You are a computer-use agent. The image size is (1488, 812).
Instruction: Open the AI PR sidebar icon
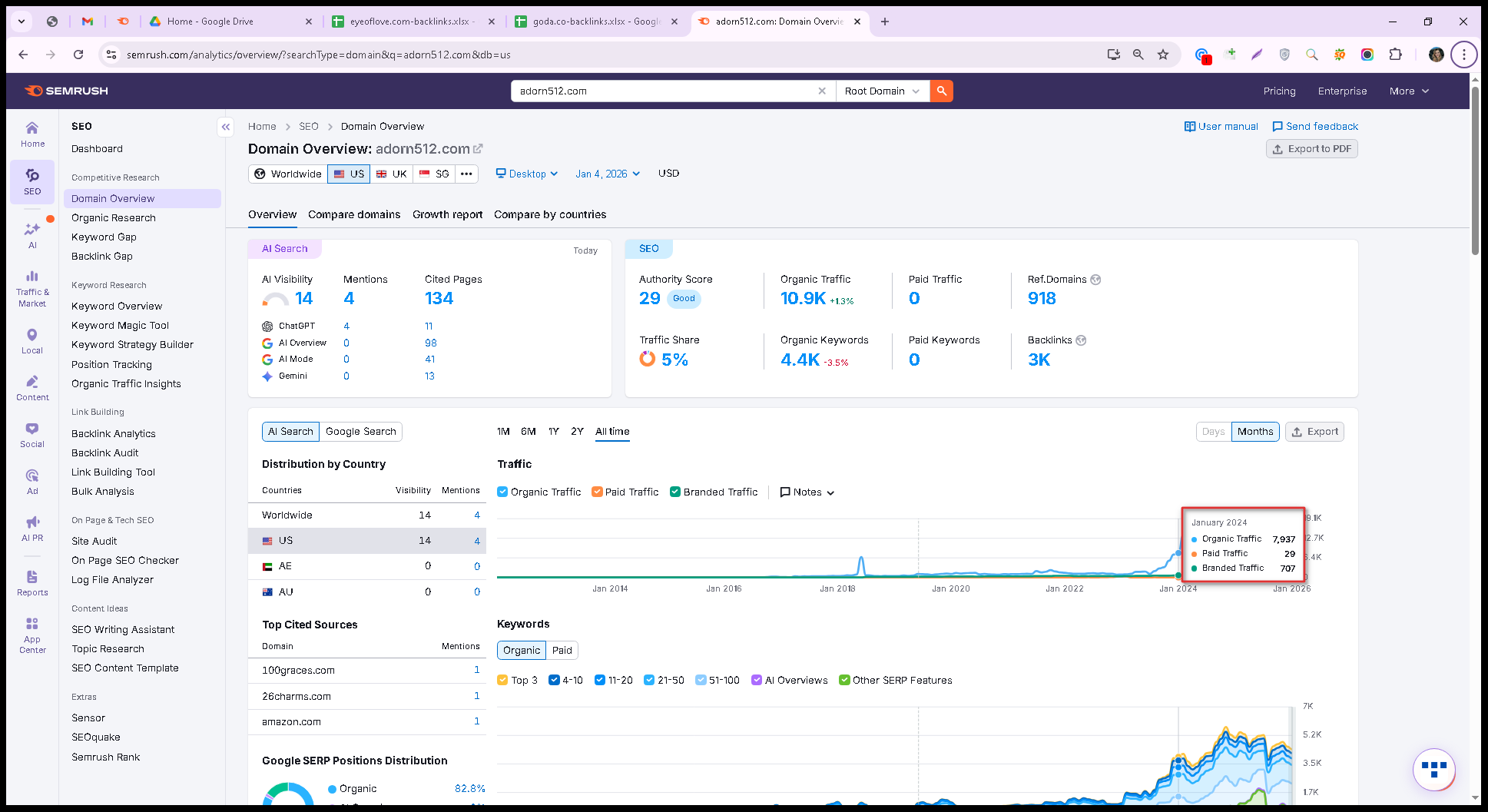point(32,528)
